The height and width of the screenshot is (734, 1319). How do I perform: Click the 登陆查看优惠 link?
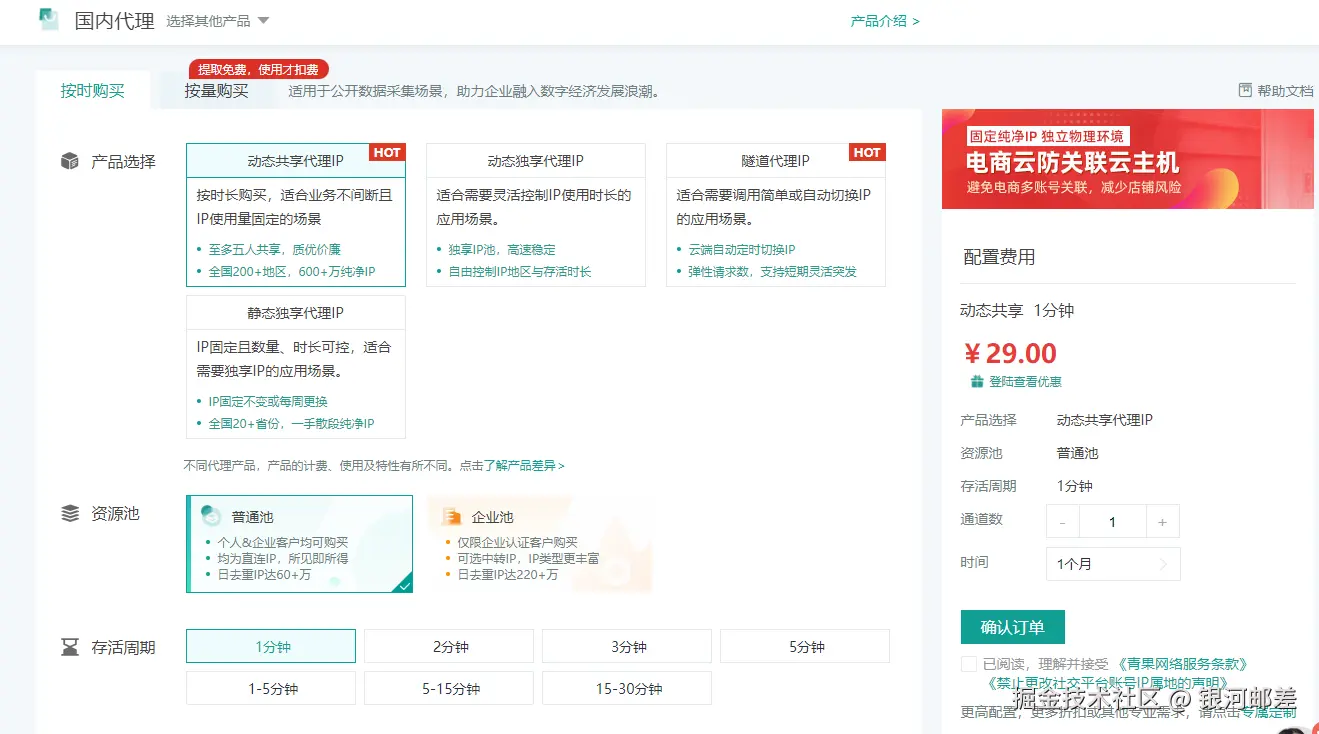coord(1025,382)
